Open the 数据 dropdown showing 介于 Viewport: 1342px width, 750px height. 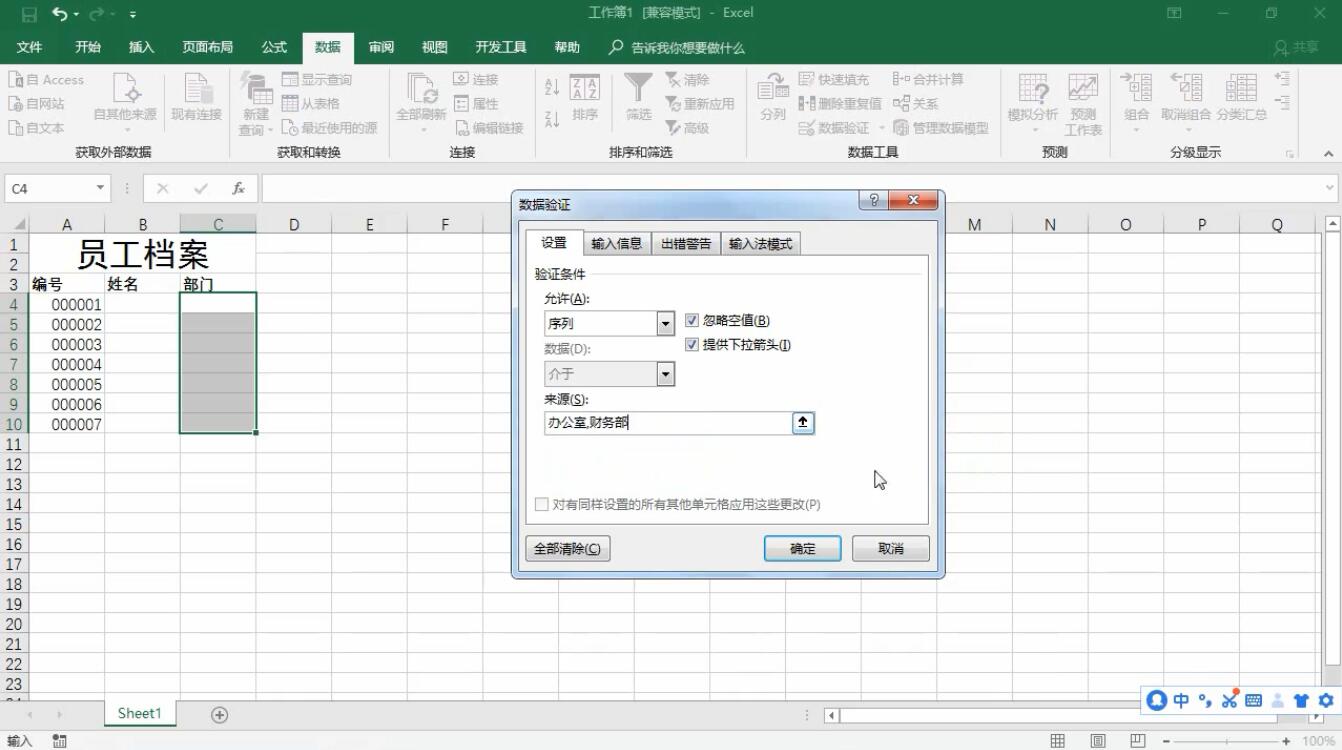(x=666, y=374)
